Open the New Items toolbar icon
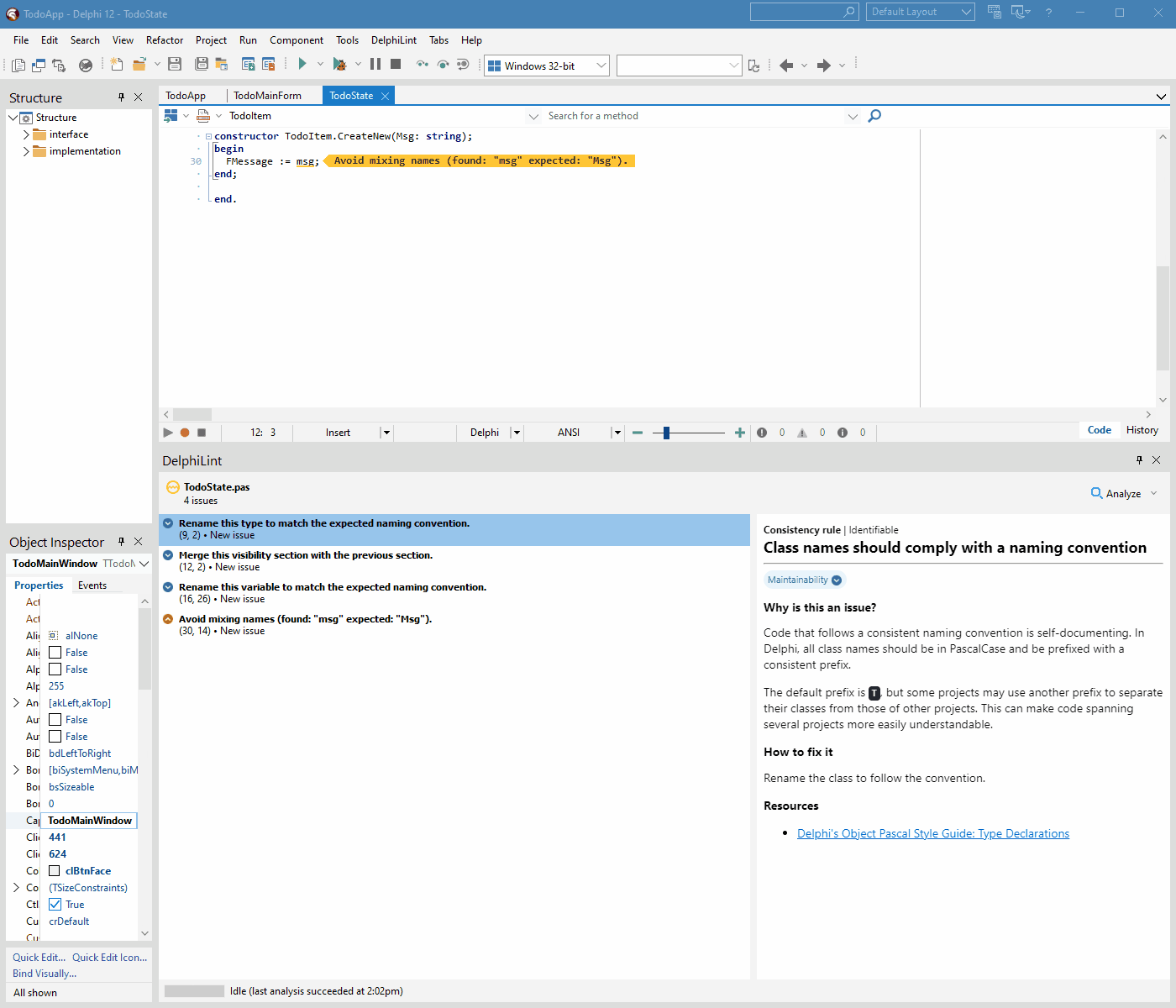Screen dimensions: 1176x1008 coord(117,65)
